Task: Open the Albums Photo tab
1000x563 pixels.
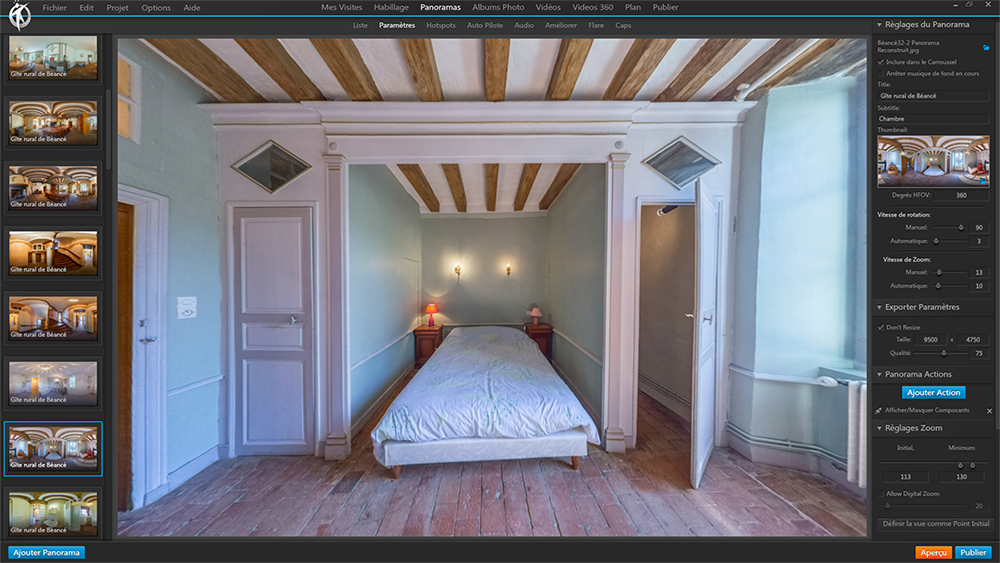Action: coord(498,7)
